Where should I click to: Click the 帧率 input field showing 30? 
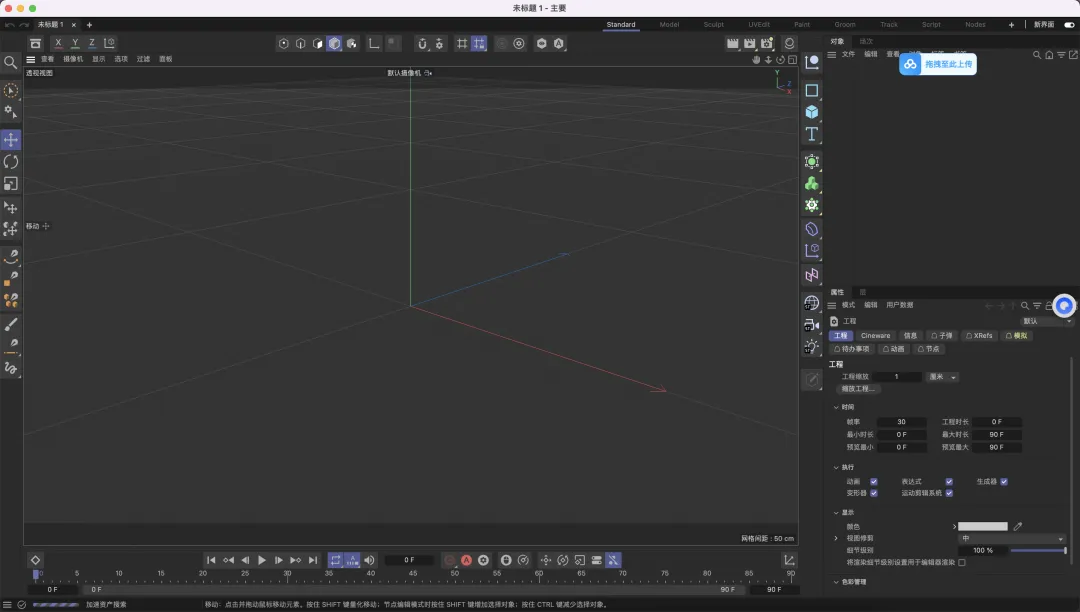point(901,422)
